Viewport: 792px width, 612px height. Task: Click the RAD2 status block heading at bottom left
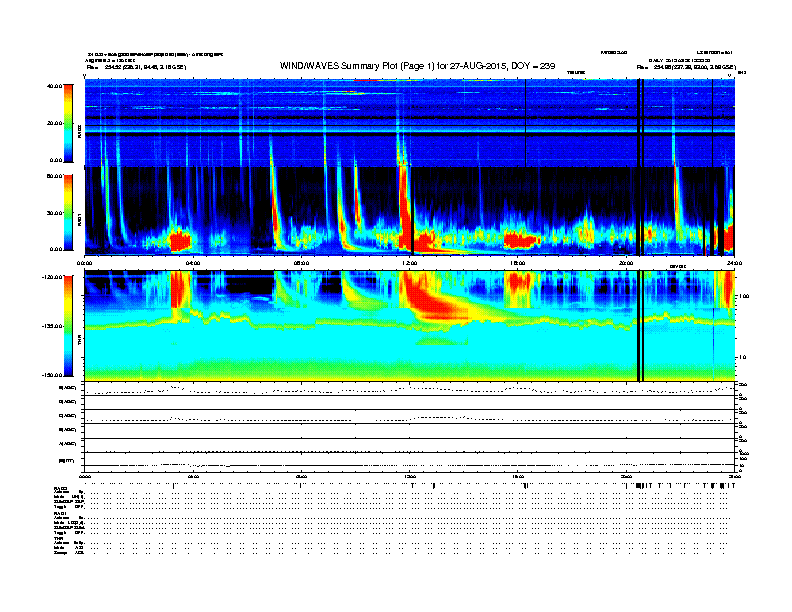(61, 488)
